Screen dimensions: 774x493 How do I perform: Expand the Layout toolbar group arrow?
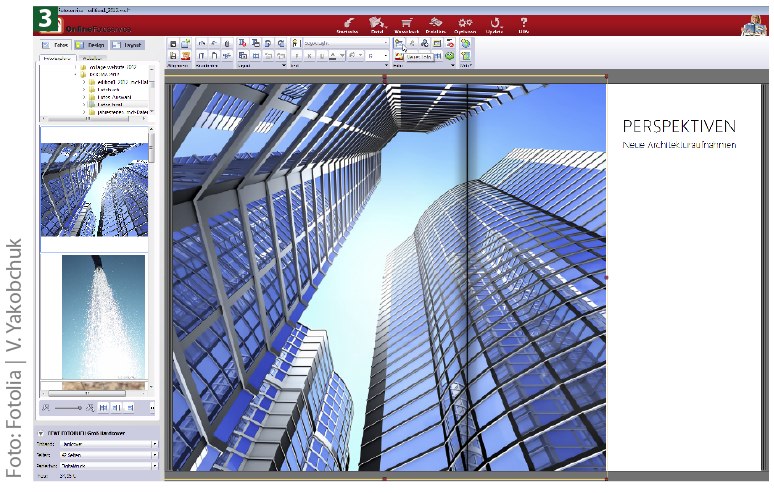click(284, 65)
